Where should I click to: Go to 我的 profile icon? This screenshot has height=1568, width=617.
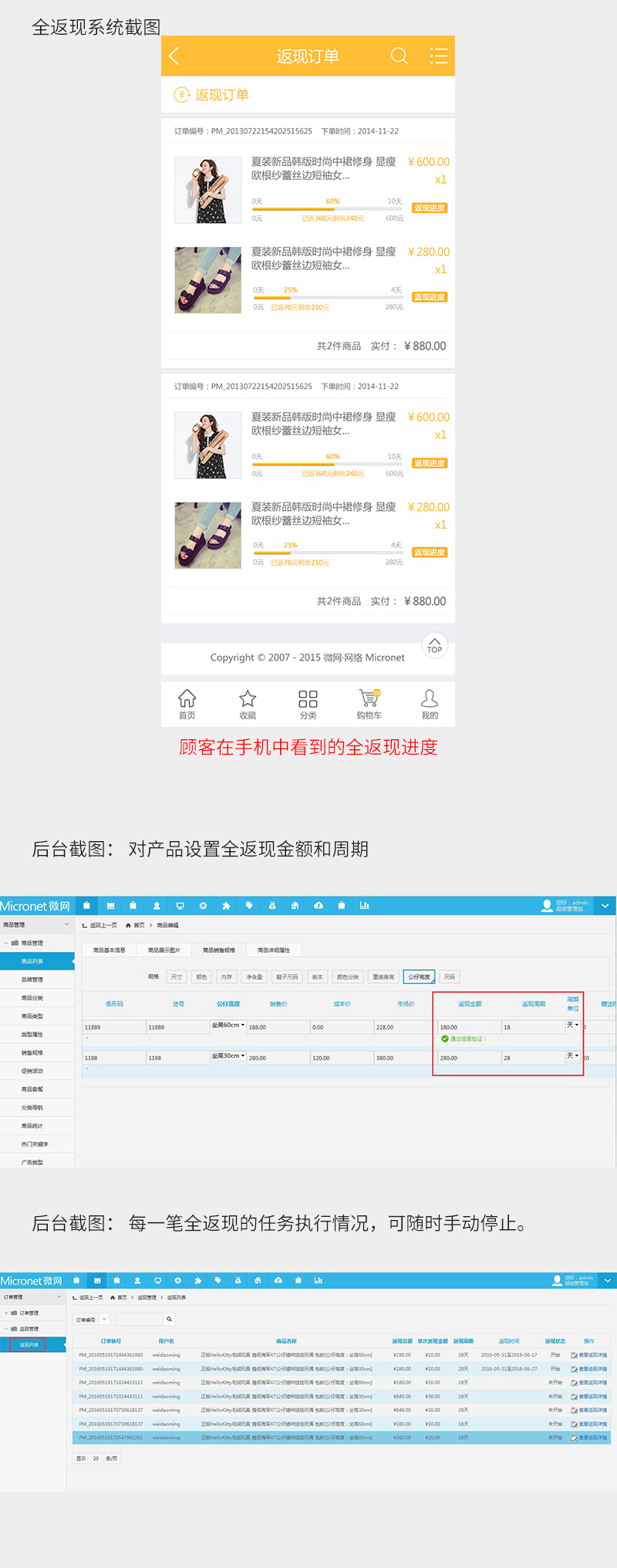coord(430,703)
